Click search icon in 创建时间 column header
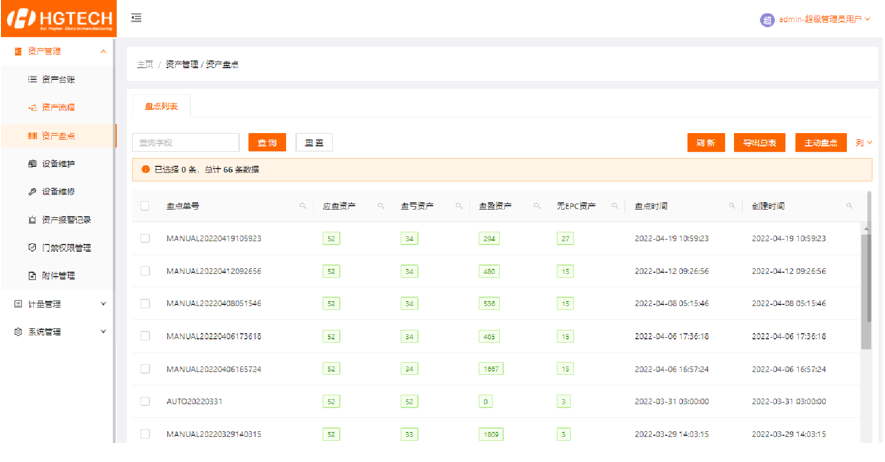 849,206
